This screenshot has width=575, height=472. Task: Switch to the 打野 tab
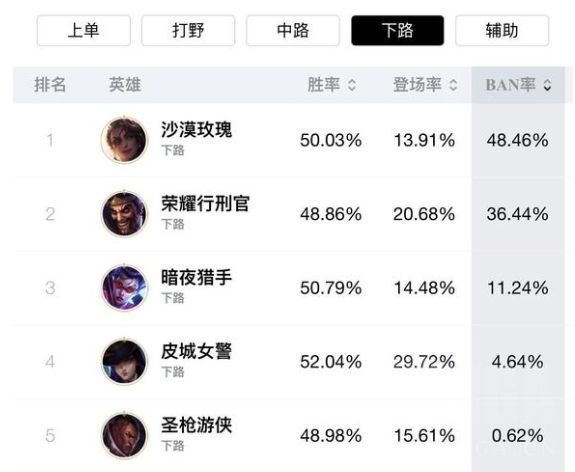(x=188, y=30)
